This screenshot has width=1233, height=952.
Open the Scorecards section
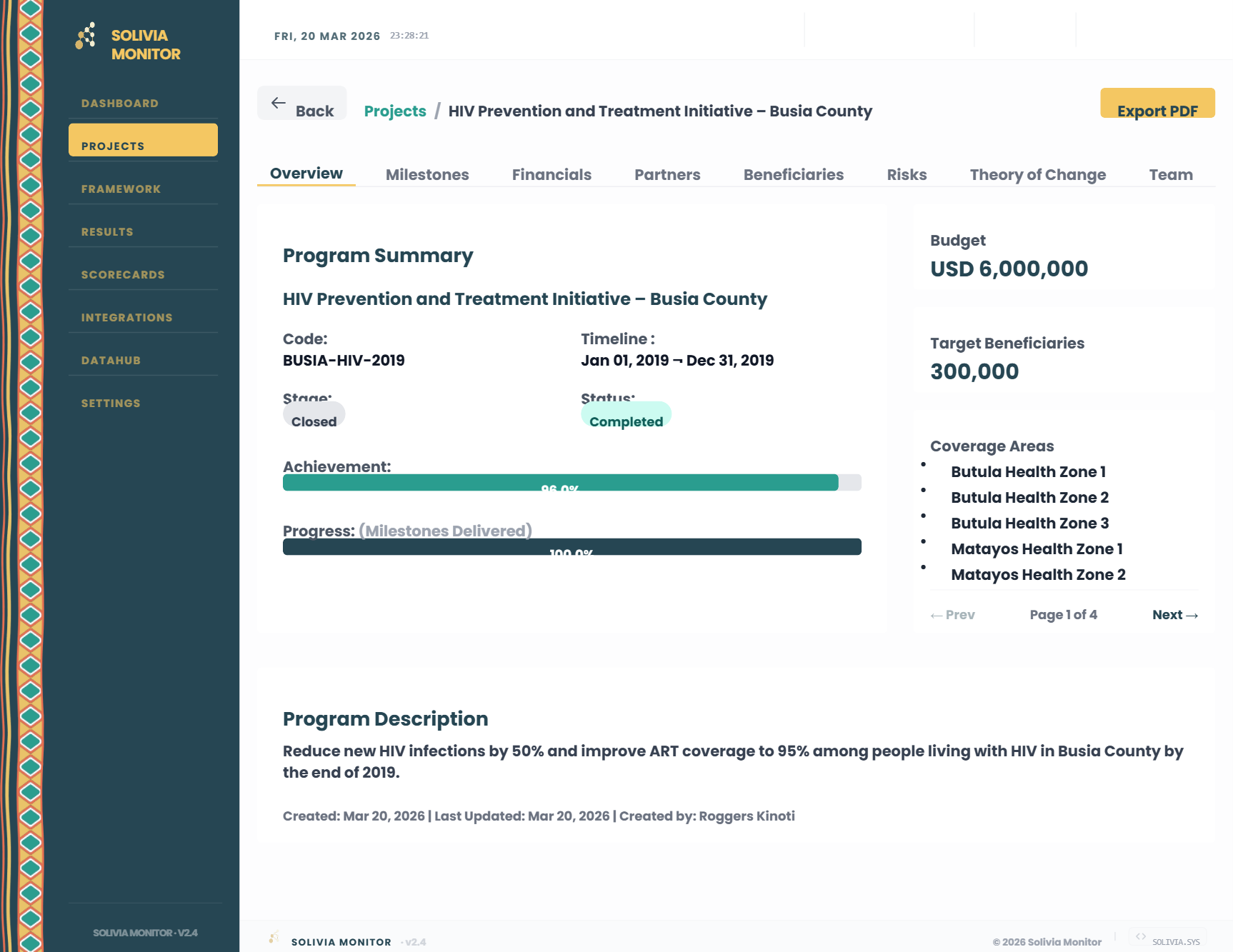122,274
